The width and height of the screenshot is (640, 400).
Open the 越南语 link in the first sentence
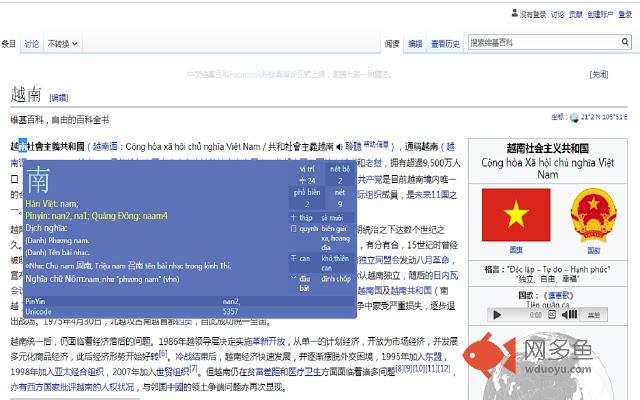105,146
